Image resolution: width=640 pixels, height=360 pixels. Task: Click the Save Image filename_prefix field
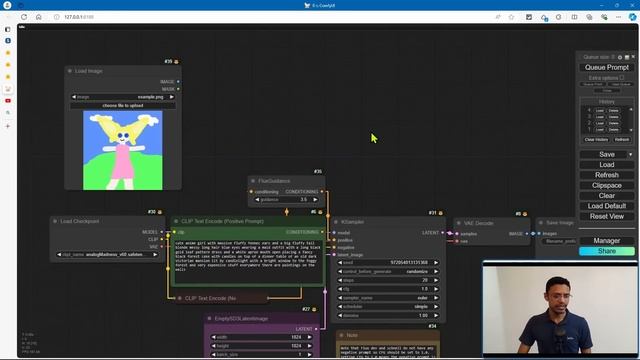[559, 241]
